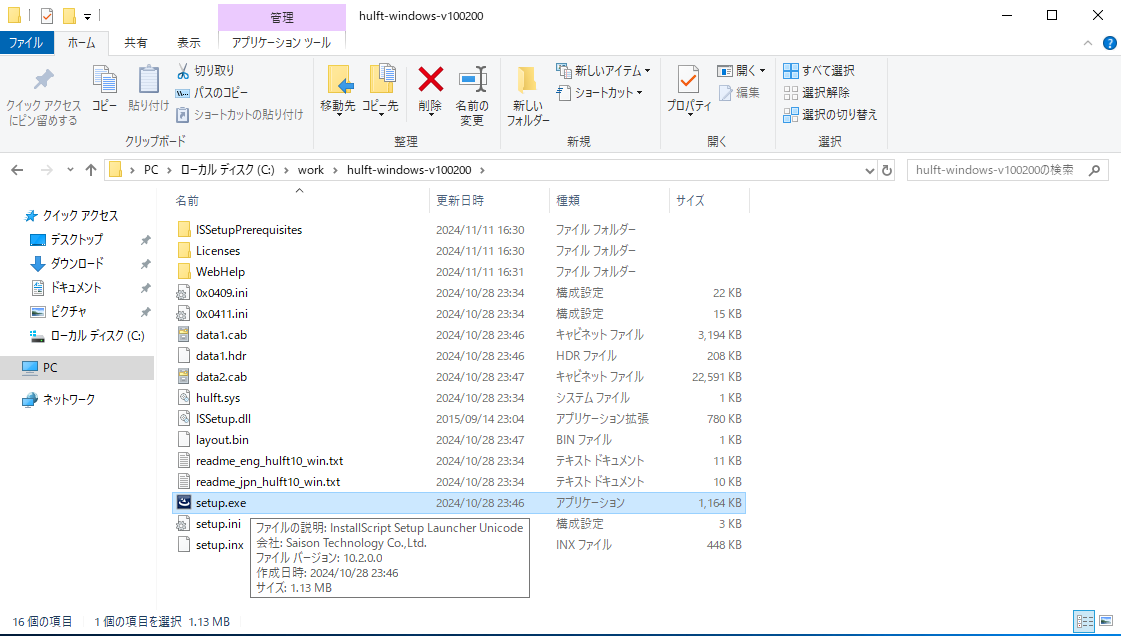Collapse the ribbon with the chevron
Image resolution: width=1121 pixels, height=636 pixels.
click(1087, 43)
